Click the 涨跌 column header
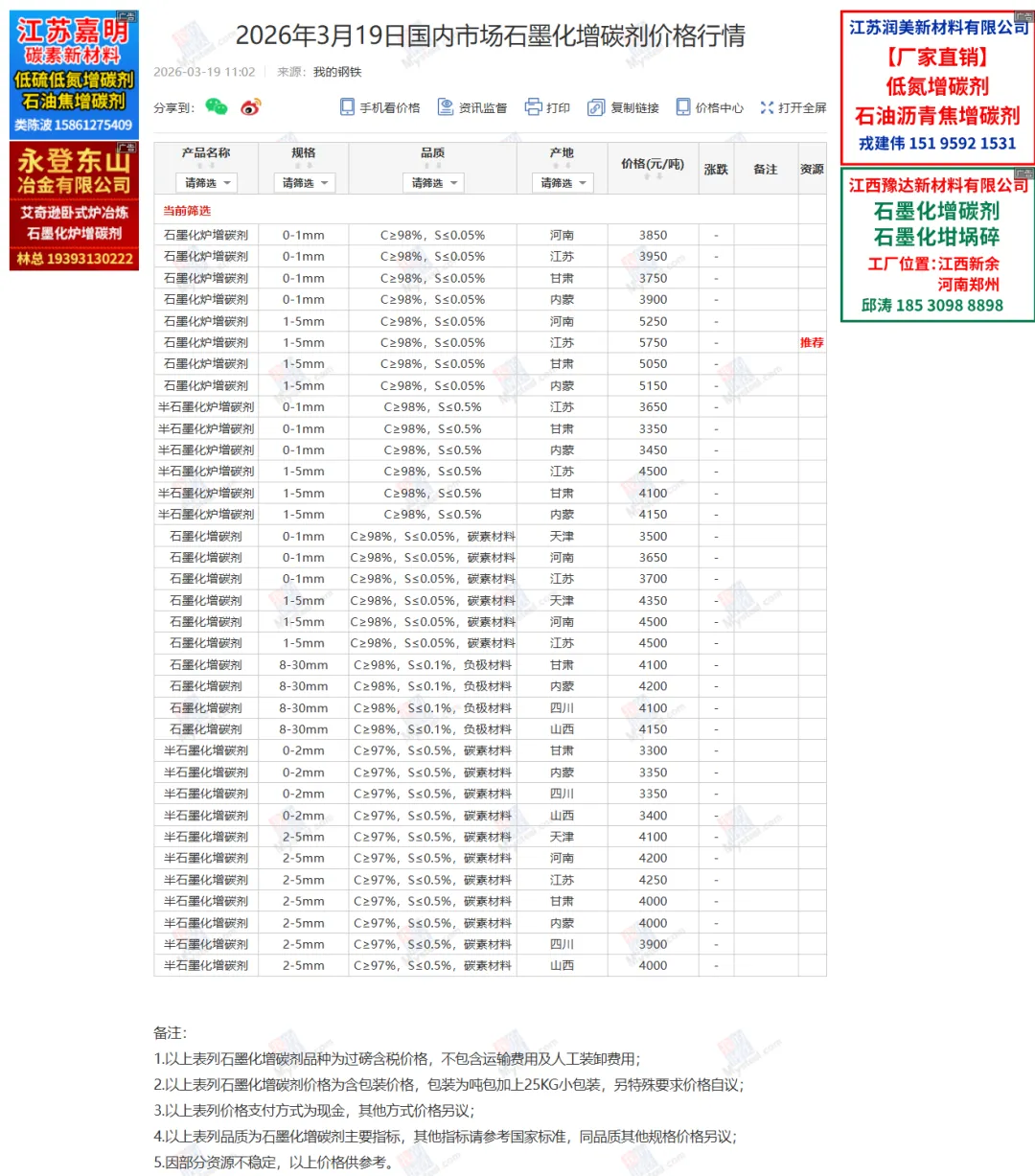The height and width of the screenshot is (1176, 1035). [716, 167]
